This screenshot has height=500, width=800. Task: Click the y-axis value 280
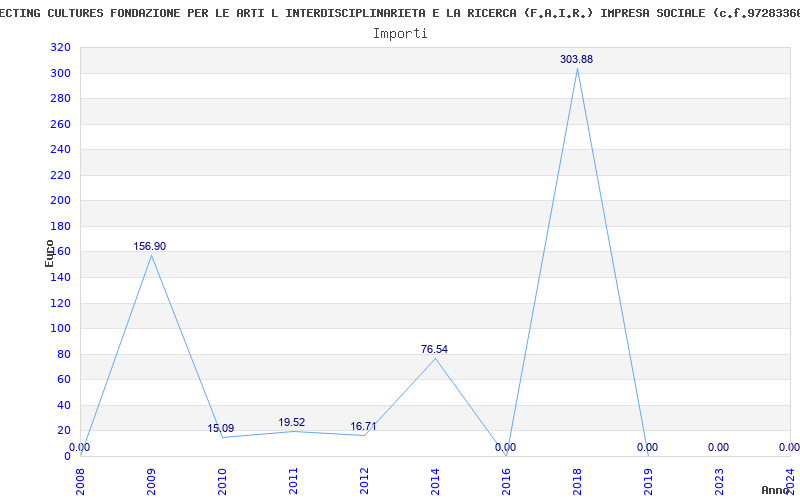point(60,99)
